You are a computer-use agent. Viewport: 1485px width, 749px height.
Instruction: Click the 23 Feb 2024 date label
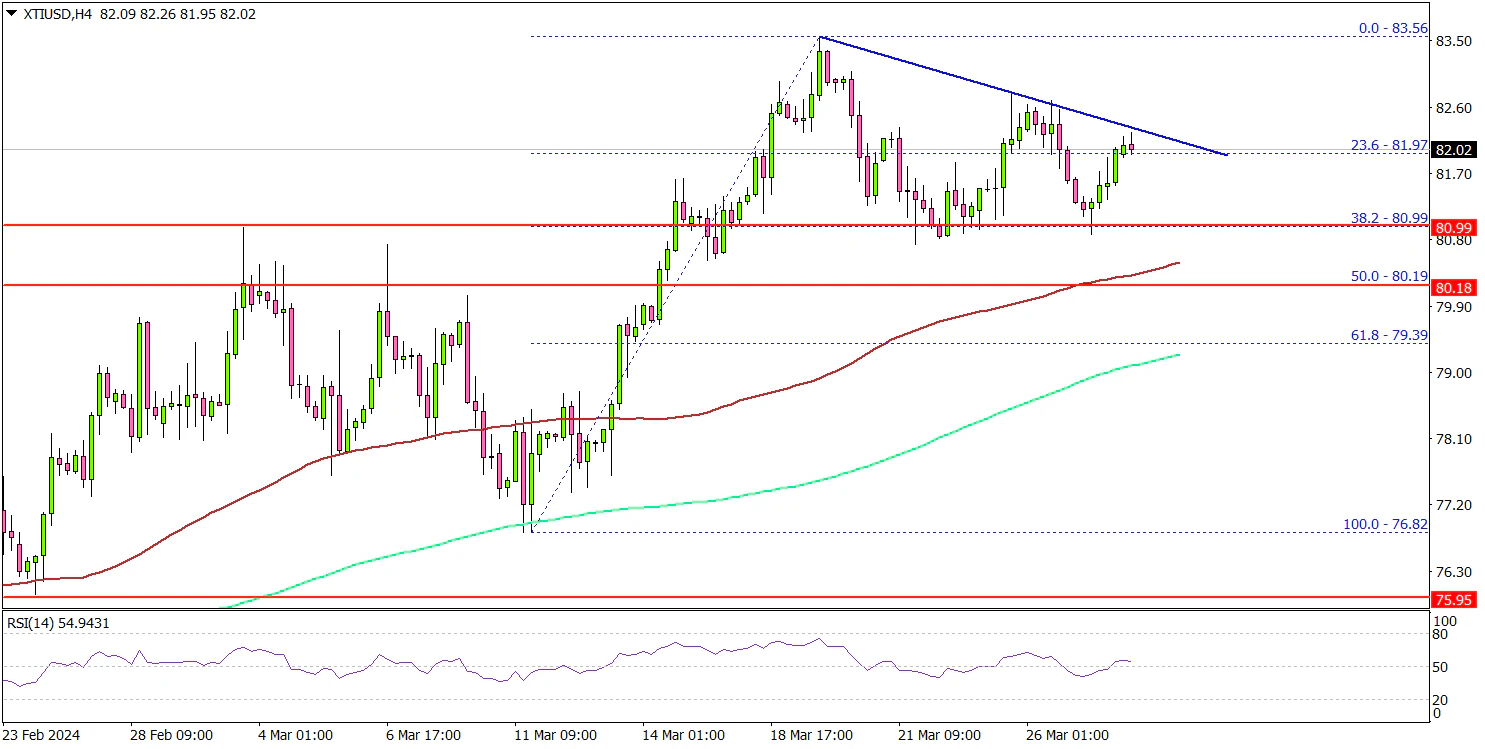pyautogui.click(x=41, y=735)
